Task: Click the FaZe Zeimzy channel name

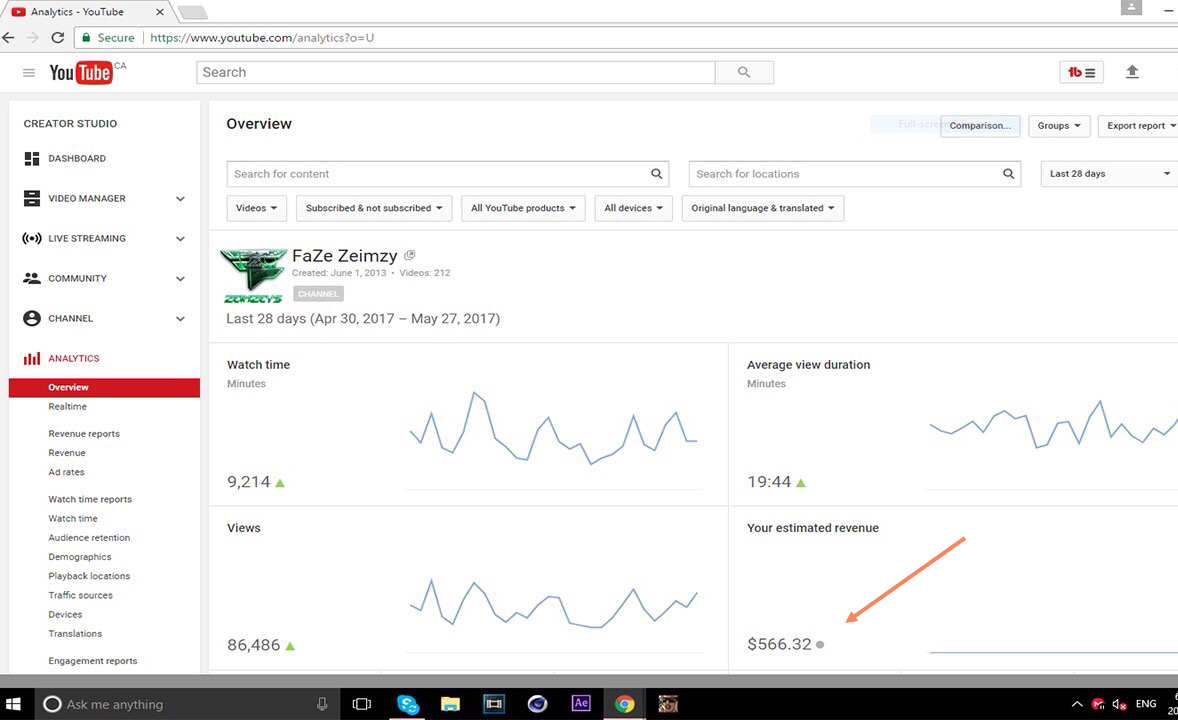Action: pos(345,256)
